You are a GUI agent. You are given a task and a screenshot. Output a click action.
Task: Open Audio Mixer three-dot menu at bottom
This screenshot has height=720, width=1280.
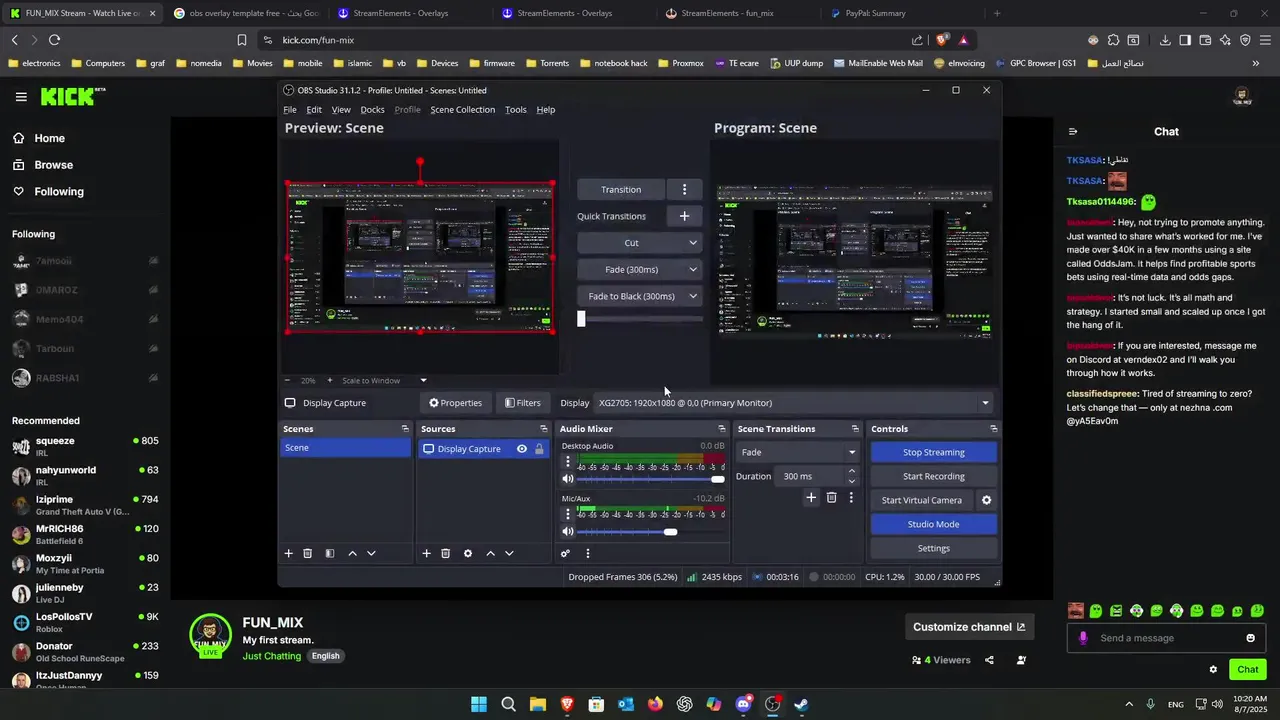587,553
